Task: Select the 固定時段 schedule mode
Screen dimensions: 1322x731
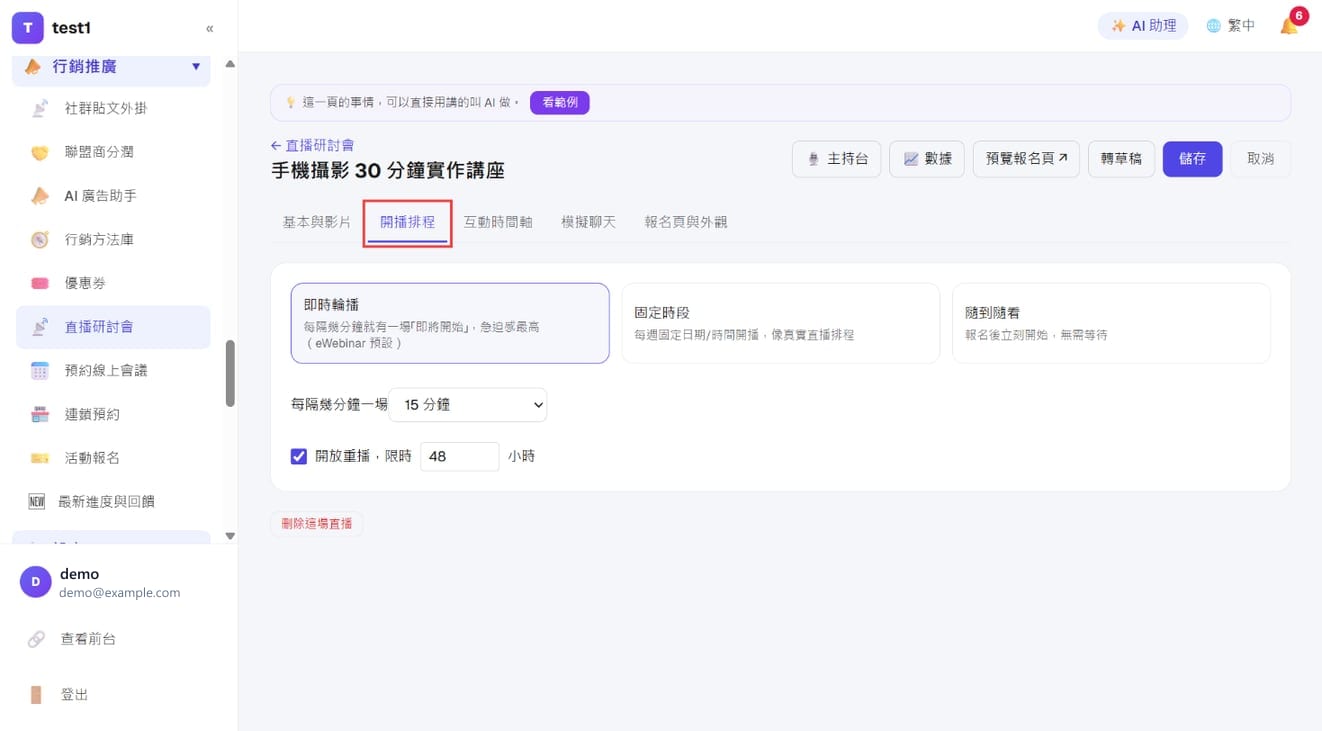Action: pyautogui.click(x=780, y=323)
